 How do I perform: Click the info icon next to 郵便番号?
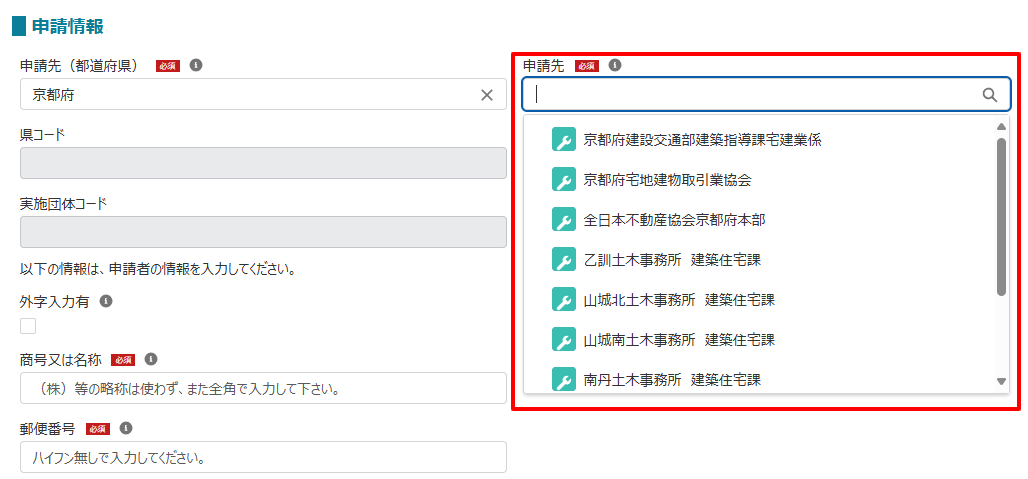point(126,428)
